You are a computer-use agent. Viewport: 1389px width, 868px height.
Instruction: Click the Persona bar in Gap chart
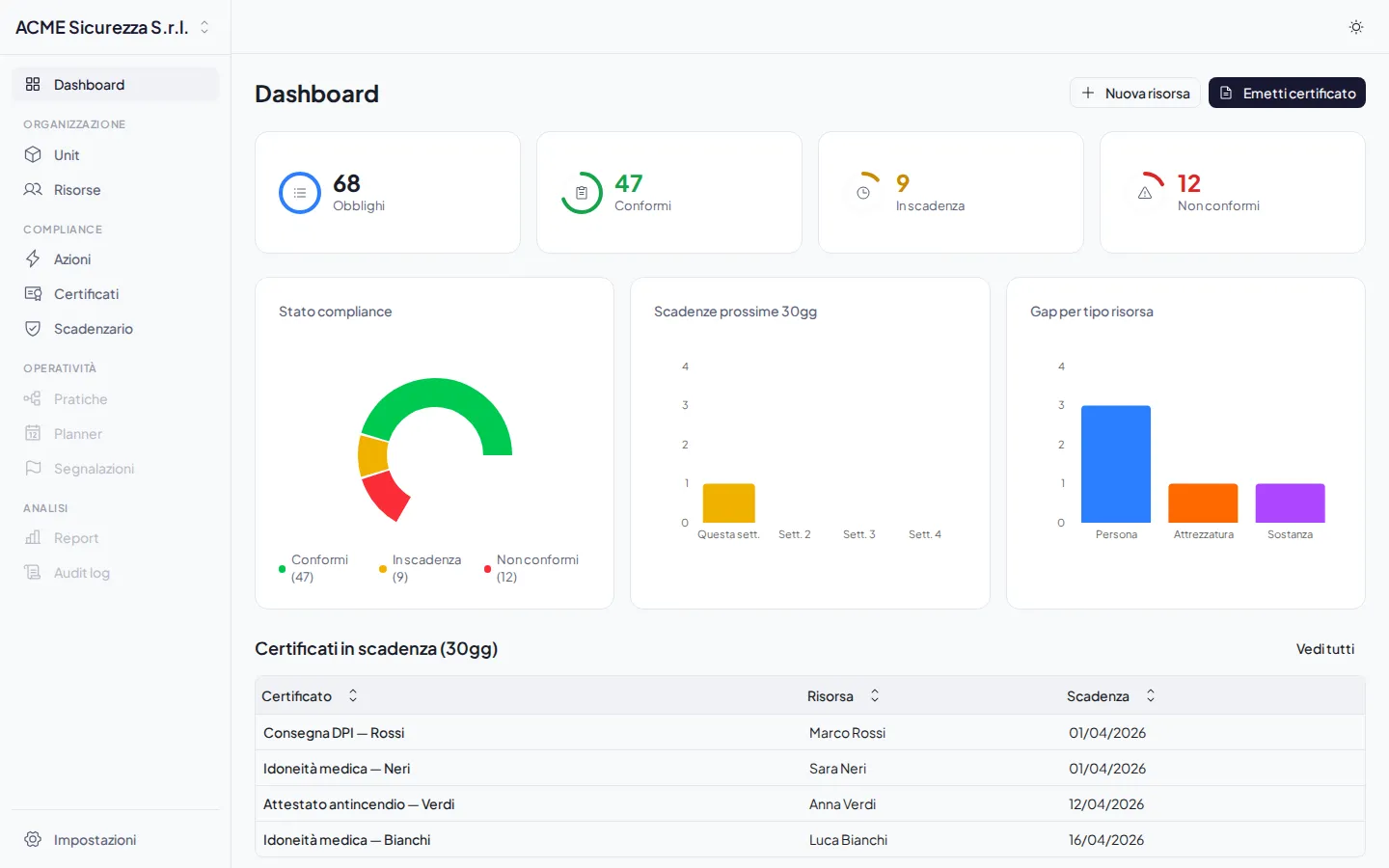(1116, 463)
